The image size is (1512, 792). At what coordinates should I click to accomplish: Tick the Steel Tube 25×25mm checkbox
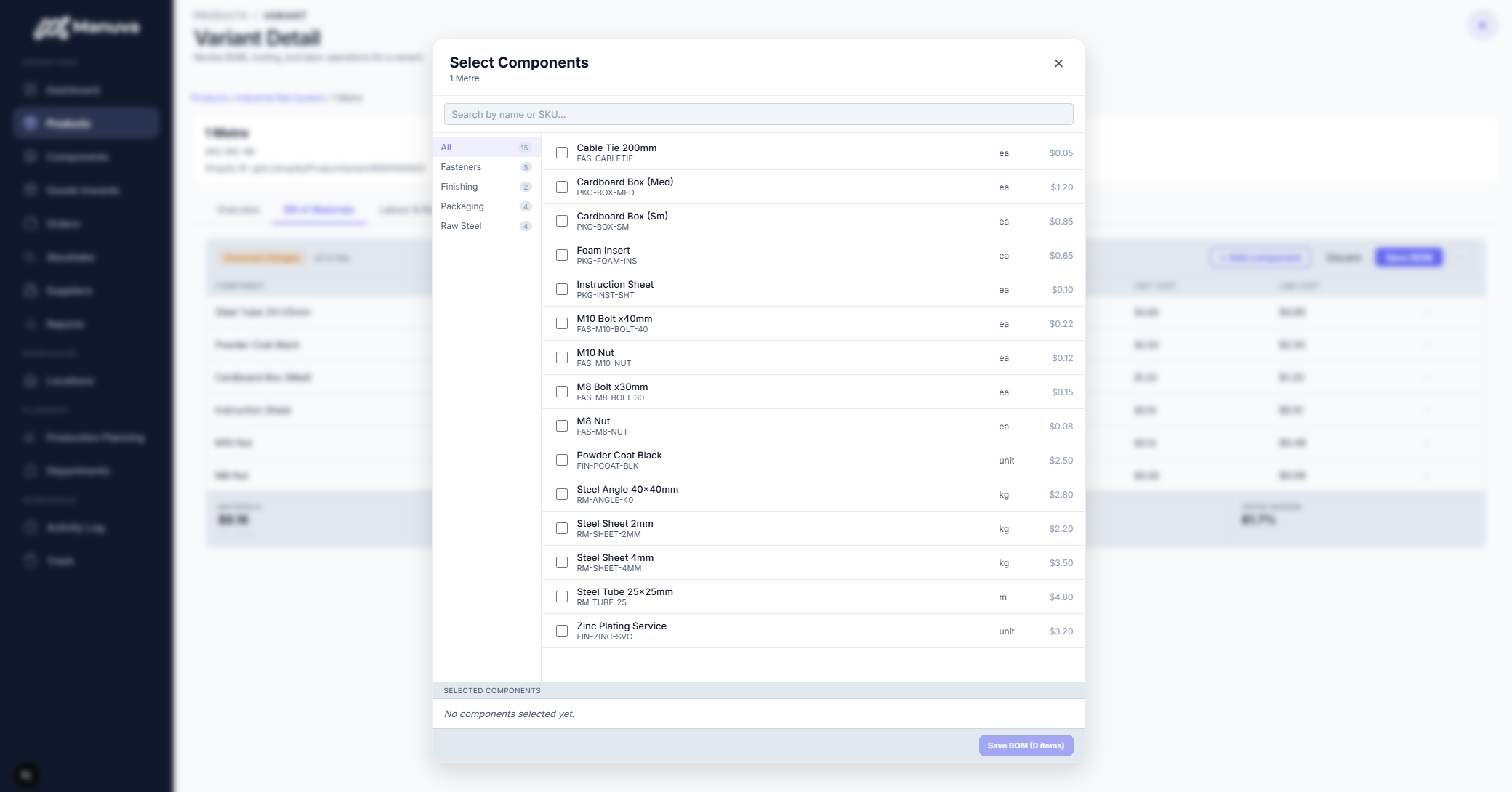point(562,597)
